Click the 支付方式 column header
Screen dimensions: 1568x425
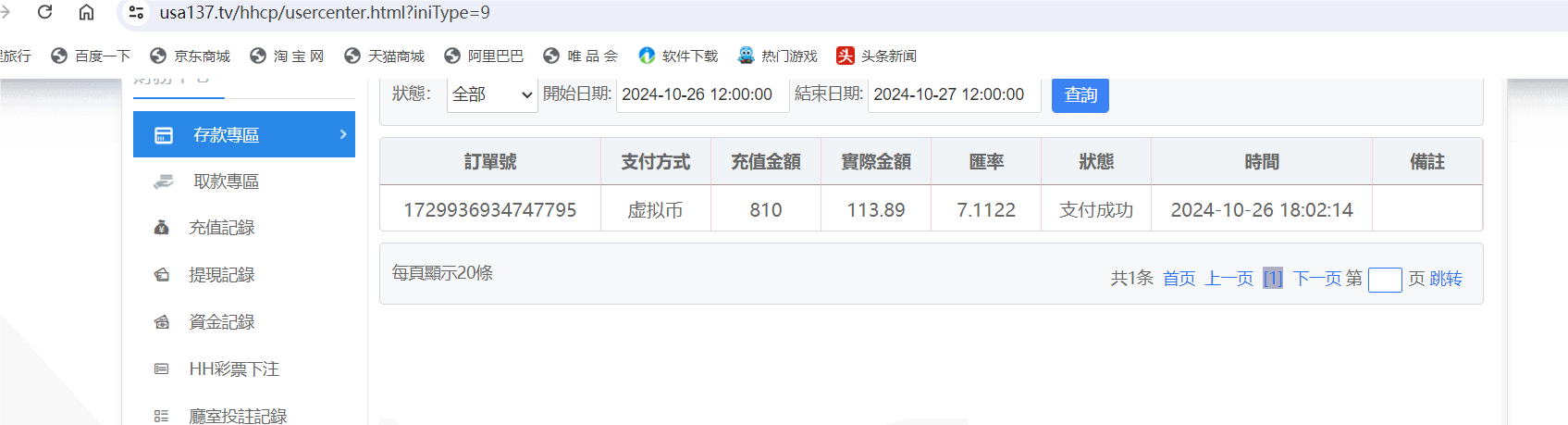click(656, 162)
